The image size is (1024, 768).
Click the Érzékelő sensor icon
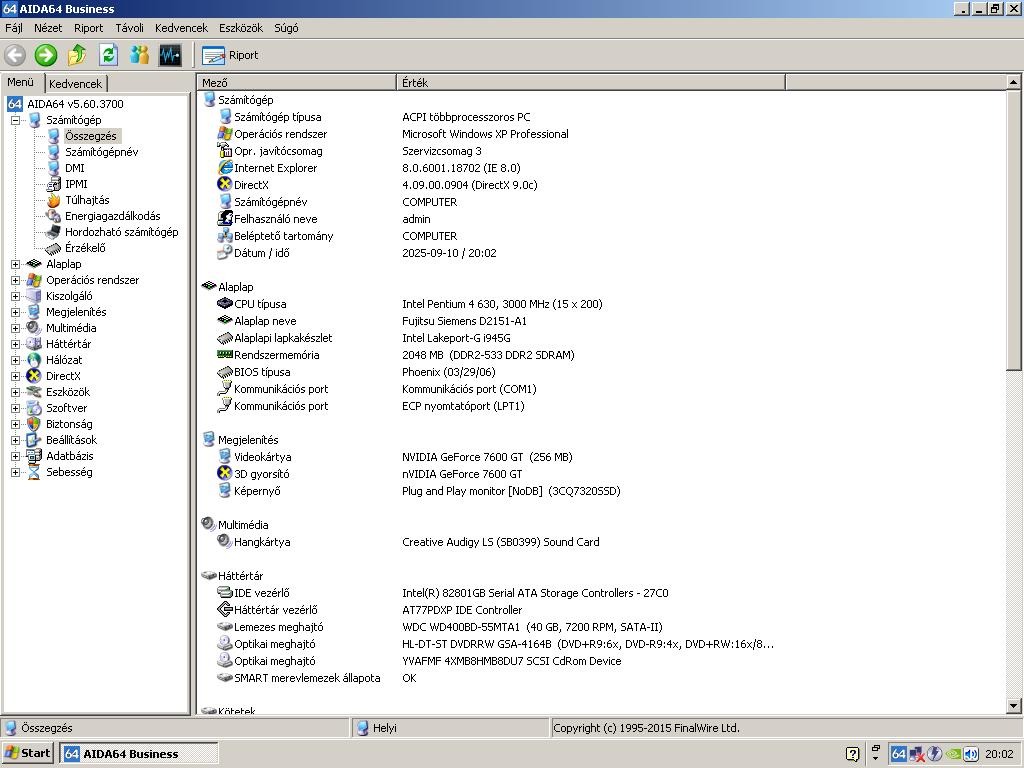tap(54, 248)
